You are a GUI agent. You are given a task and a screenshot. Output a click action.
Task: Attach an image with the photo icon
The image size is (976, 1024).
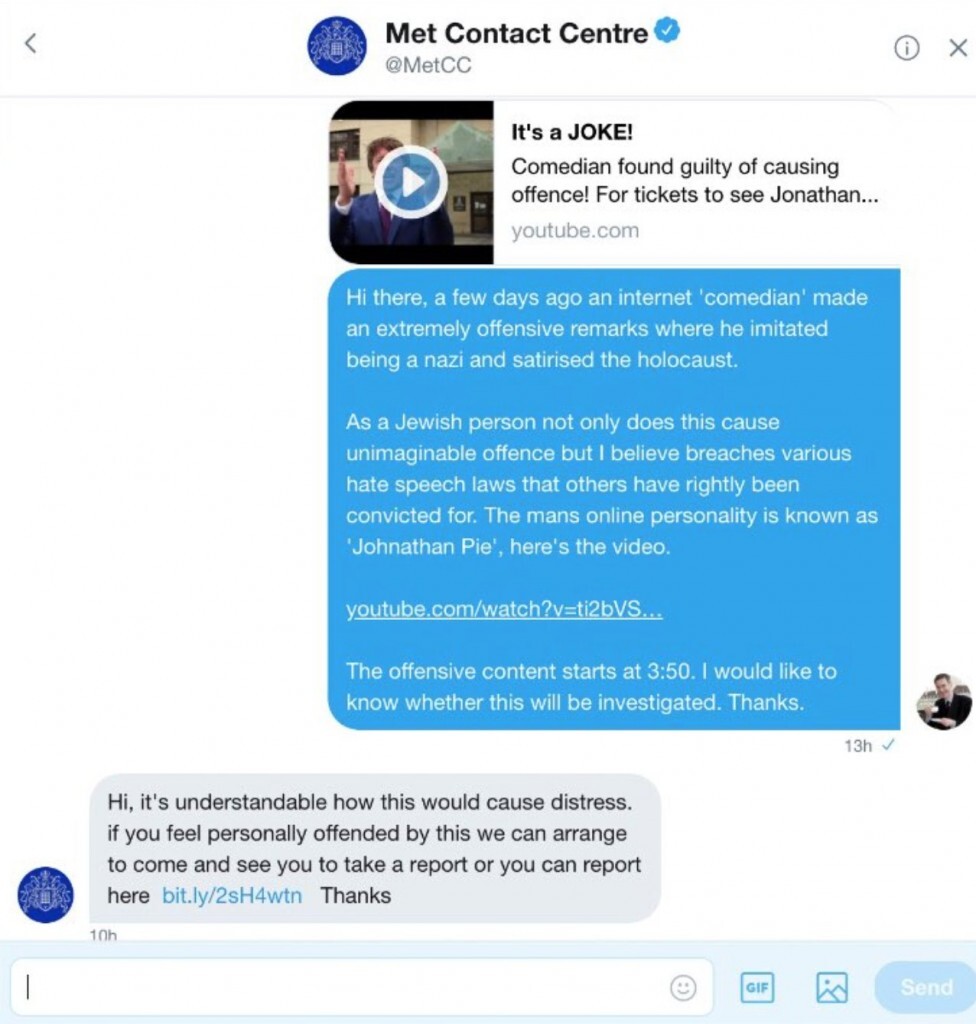pyautogui.click(x=832, y=987)
